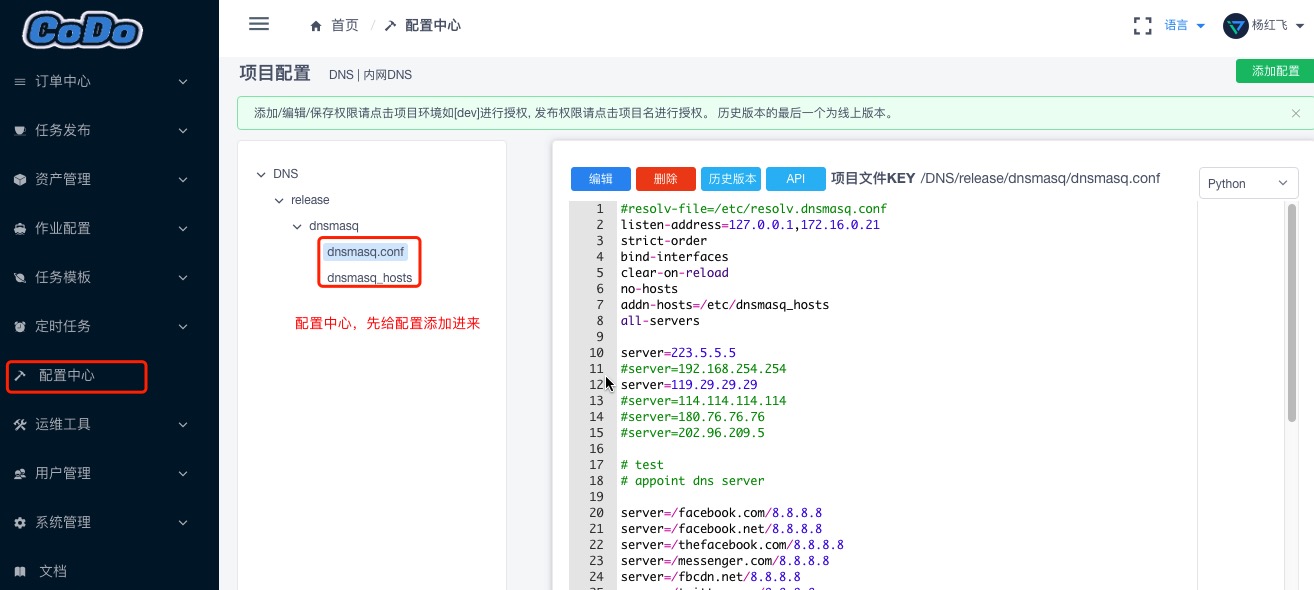Expand the 系统管理 menu chevron
The height and width of the screenshot is (590, 1314).
183,523
